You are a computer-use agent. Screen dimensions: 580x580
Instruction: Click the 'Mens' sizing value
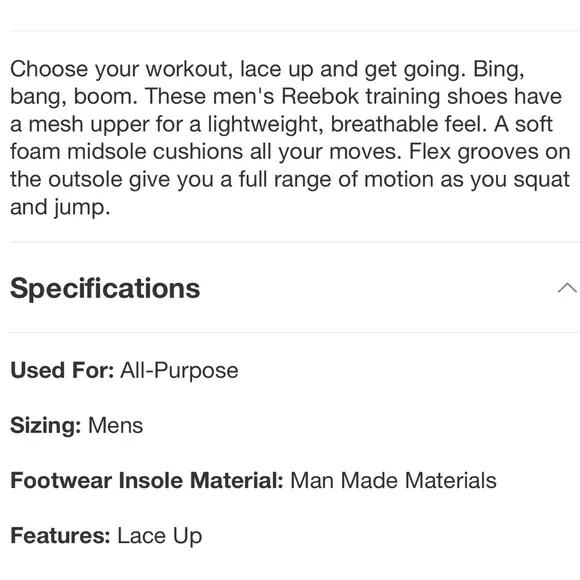115,425
